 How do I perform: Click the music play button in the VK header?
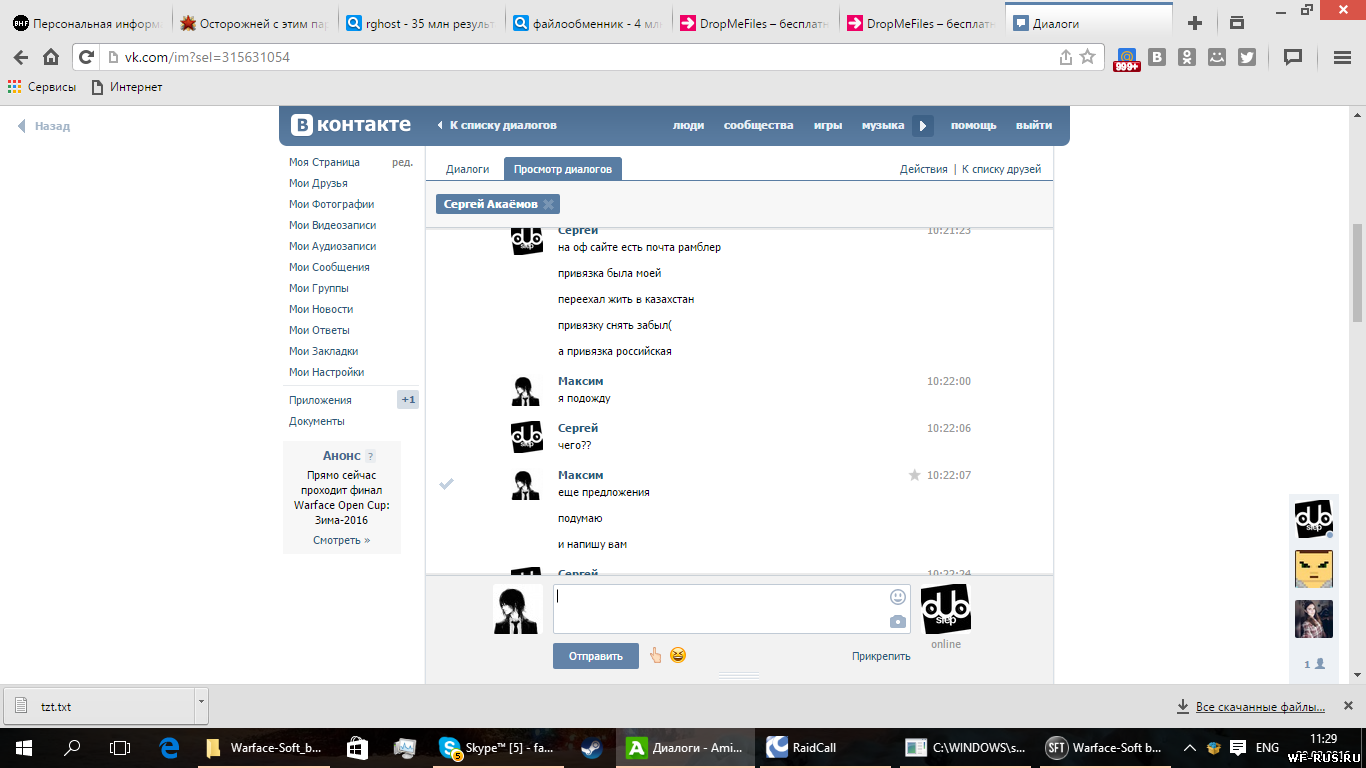(x=923, y=126)
